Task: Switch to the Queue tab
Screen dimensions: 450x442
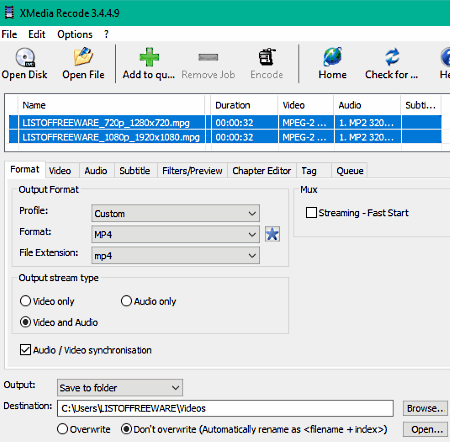Action: pyautogui.click(x=350, y=171)
